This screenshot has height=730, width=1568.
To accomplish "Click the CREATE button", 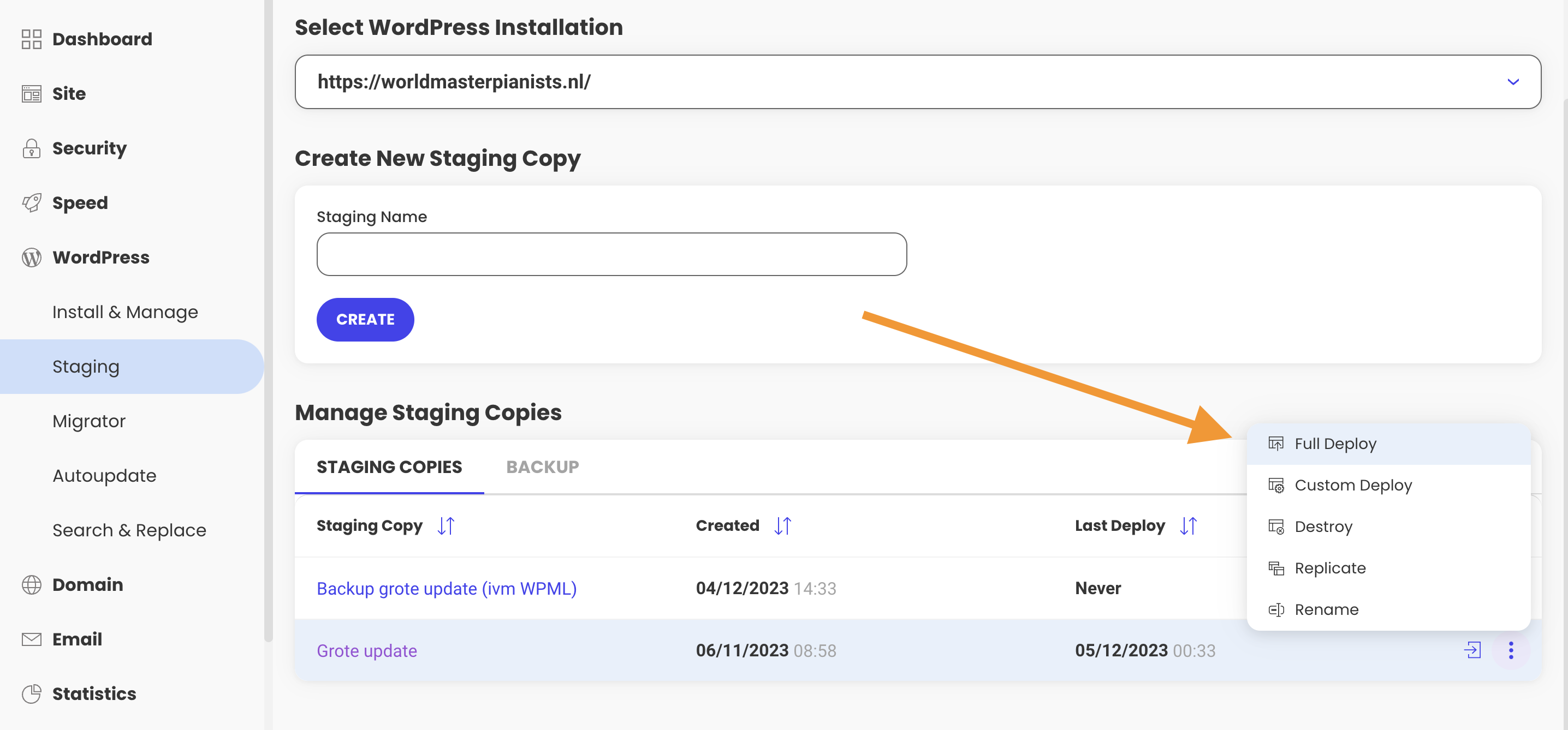I will [x=365, y=319].
